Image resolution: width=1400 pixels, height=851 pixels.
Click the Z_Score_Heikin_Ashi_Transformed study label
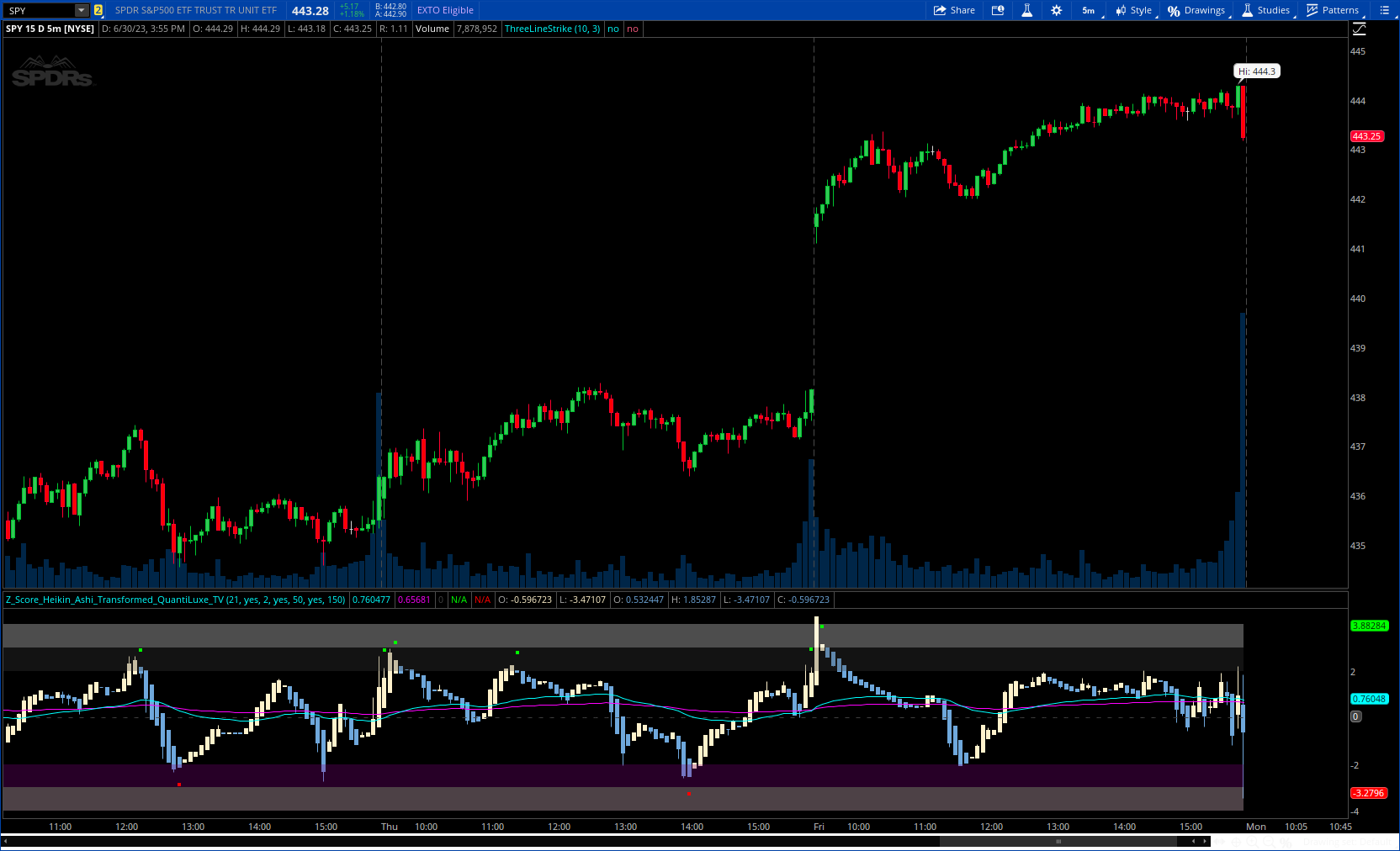pyautogui.click(x=175, y=600)
